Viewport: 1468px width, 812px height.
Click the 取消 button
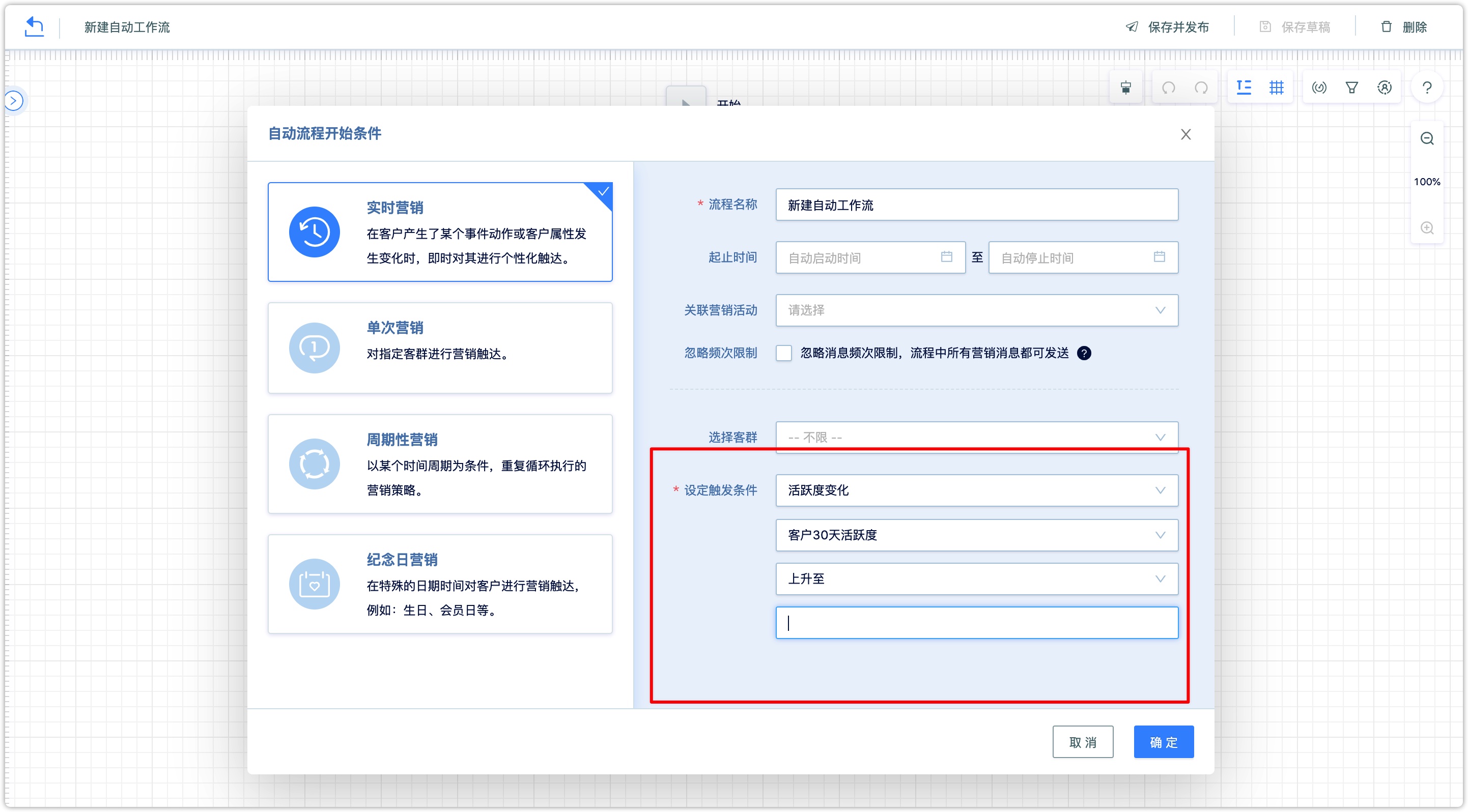1083,741
